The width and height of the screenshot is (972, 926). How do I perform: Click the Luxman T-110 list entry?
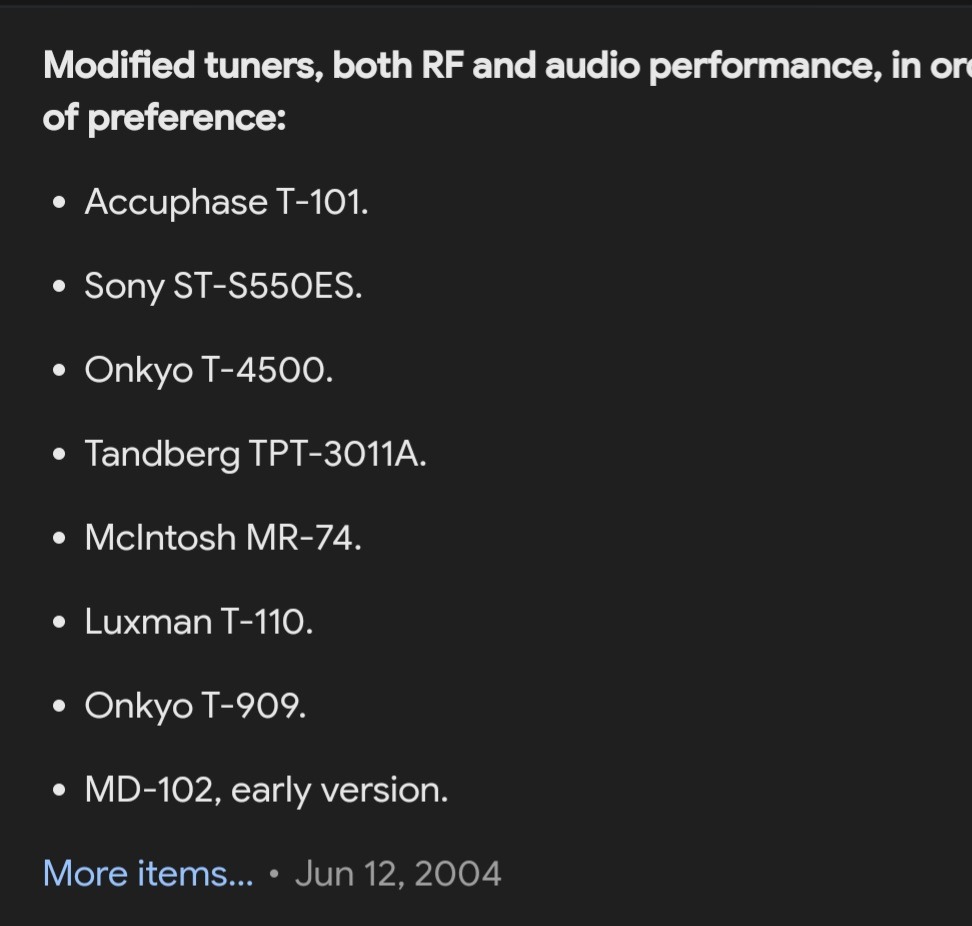[199, 622]
